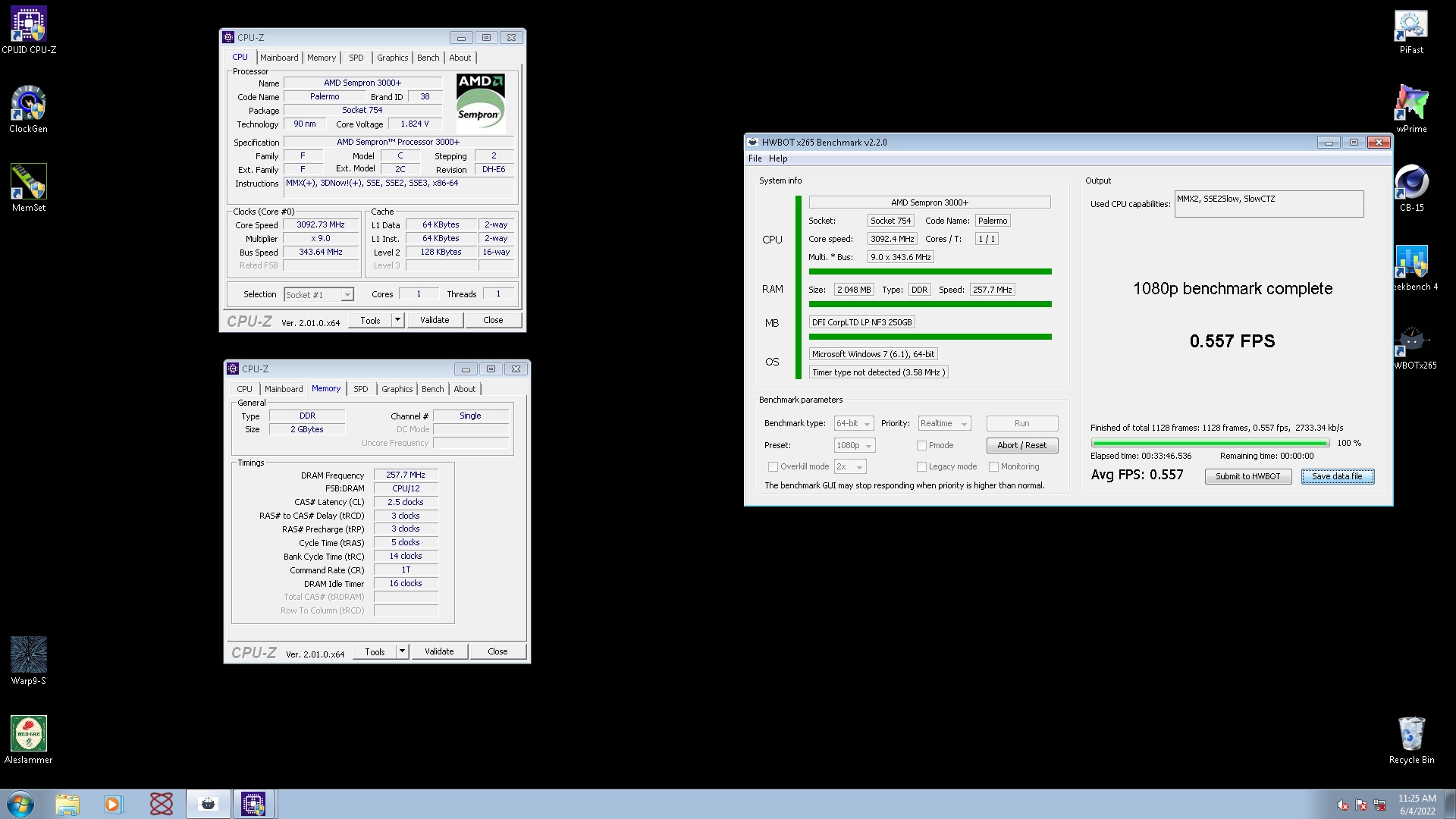Open the Warp9-S desktop icon
Image resolution: width=1456 pixels, height=819 pixels.
click(29, 661)
